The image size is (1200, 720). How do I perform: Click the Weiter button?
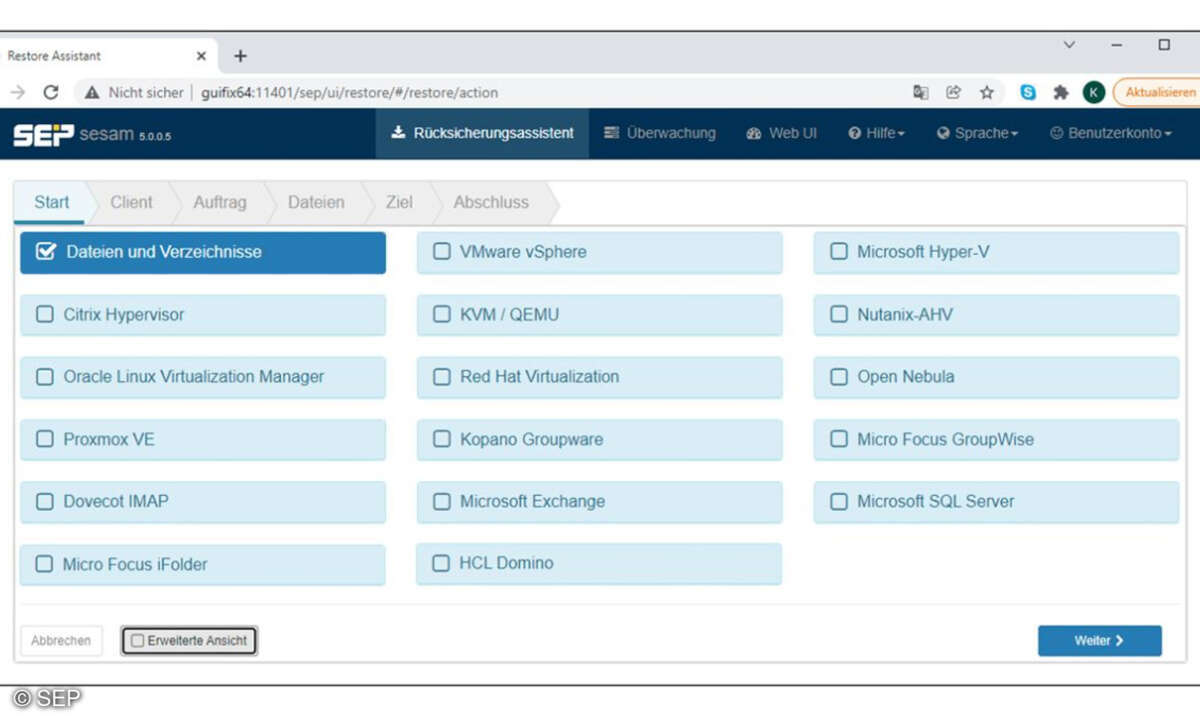[1100, 641]
